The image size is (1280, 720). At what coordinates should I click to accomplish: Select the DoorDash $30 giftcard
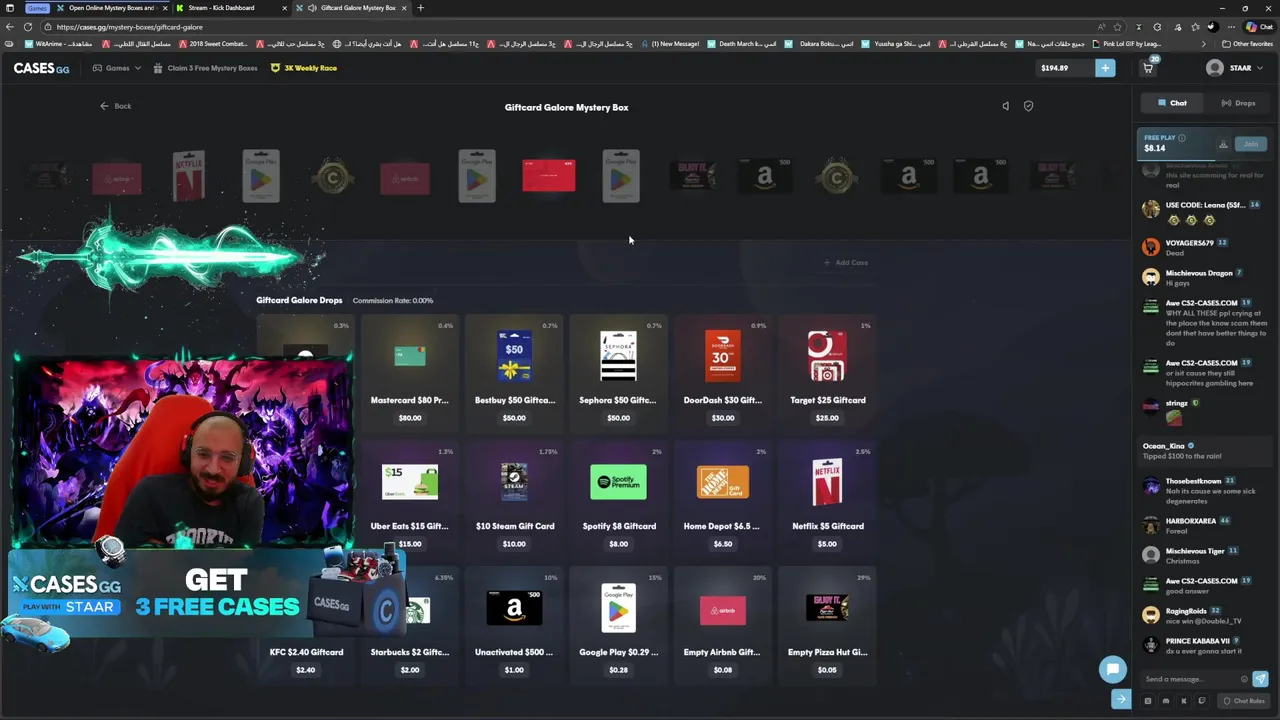click(722, 372)
